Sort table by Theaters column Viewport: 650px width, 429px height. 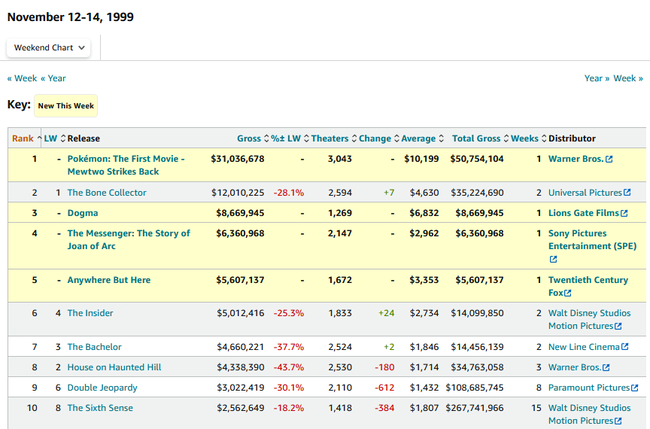pyautogui.click(x=334, y=138)
